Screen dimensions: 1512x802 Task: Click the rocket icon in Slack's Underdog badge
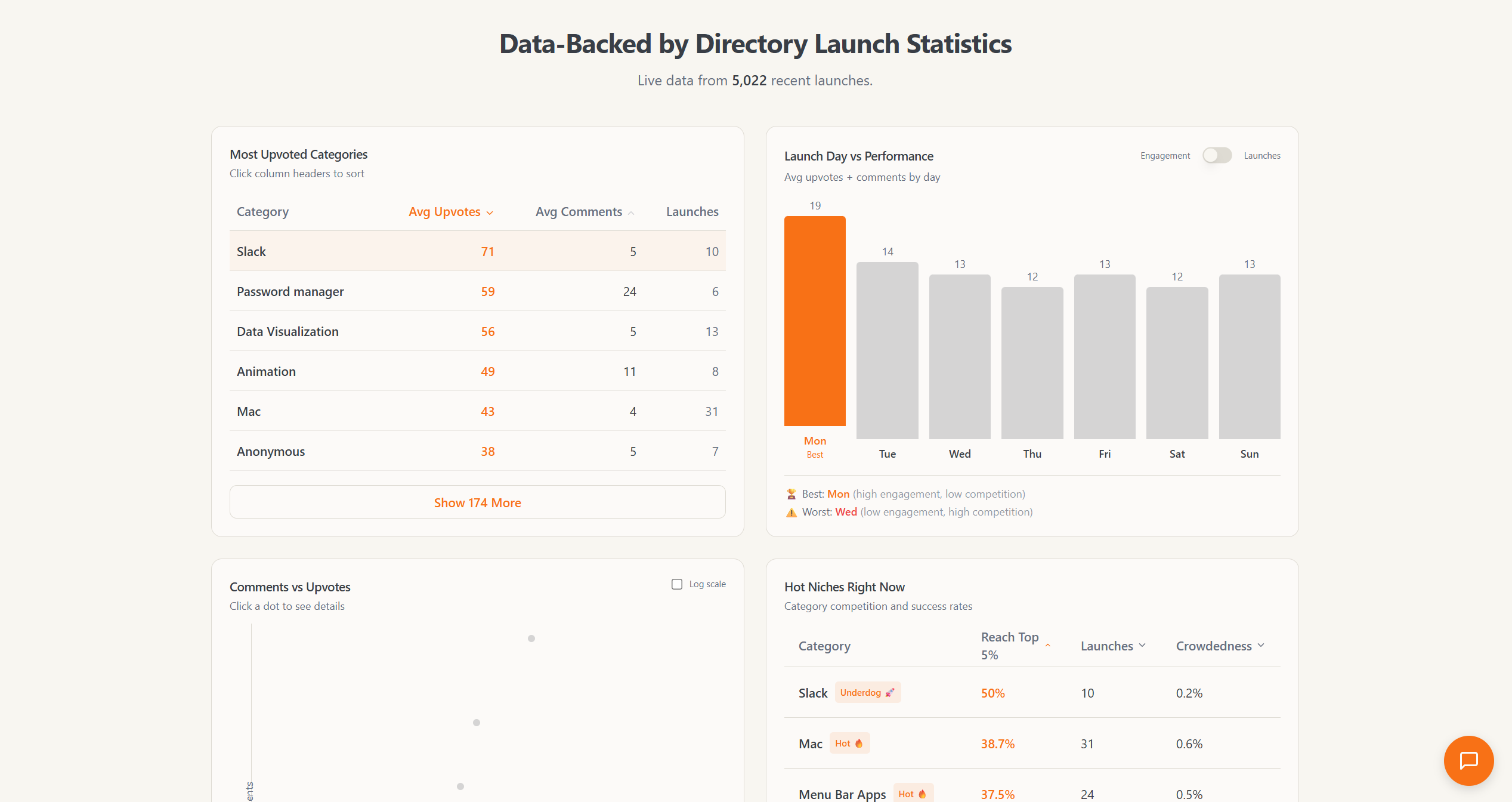[890, 692]
